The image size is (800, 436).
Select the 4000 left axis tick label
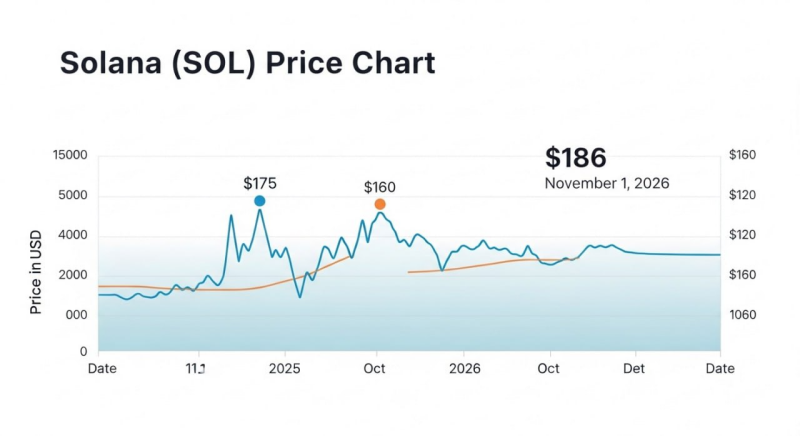point(72,235)
